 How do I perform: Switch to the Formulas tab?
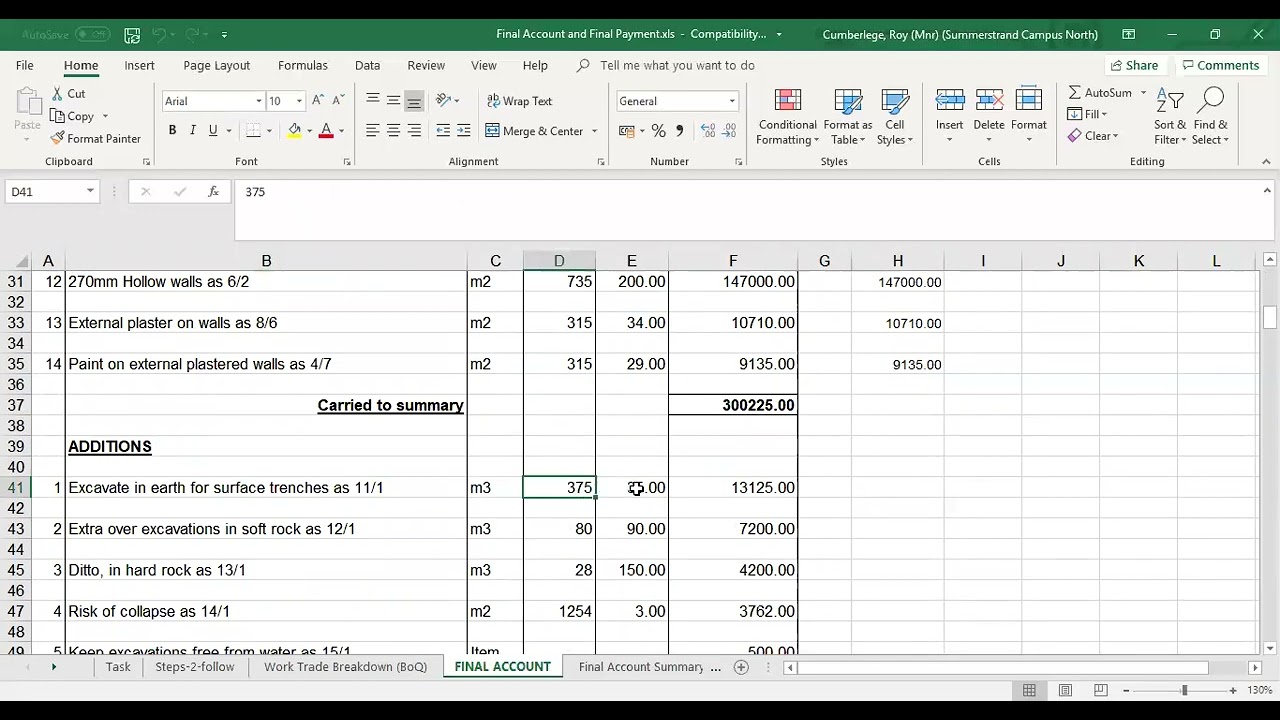coord(303,65)
